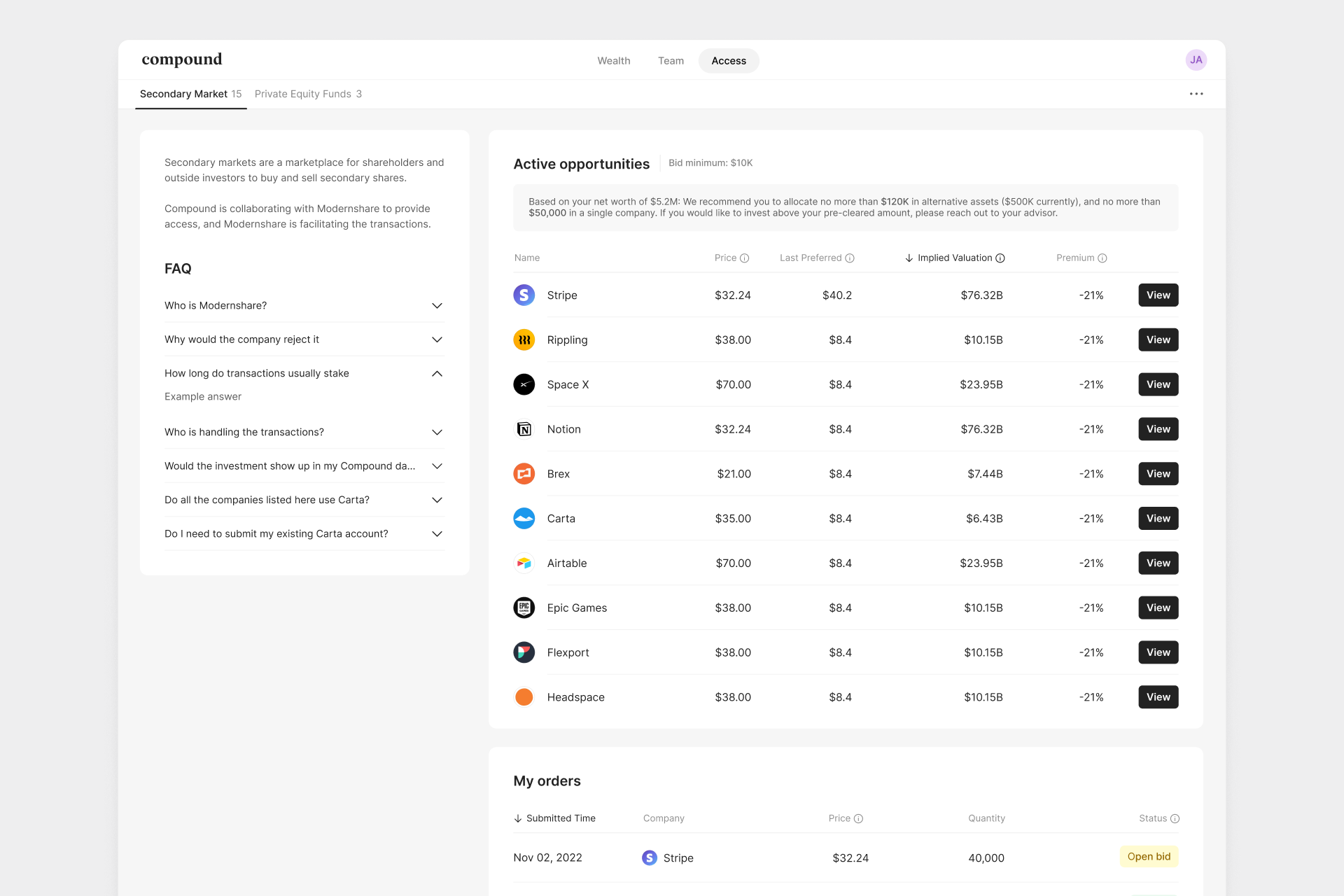Image resolution: width=1344 pixels, height=896 pixels.
Task: Sort orders by Quantity column header
Action: (986, 818)
